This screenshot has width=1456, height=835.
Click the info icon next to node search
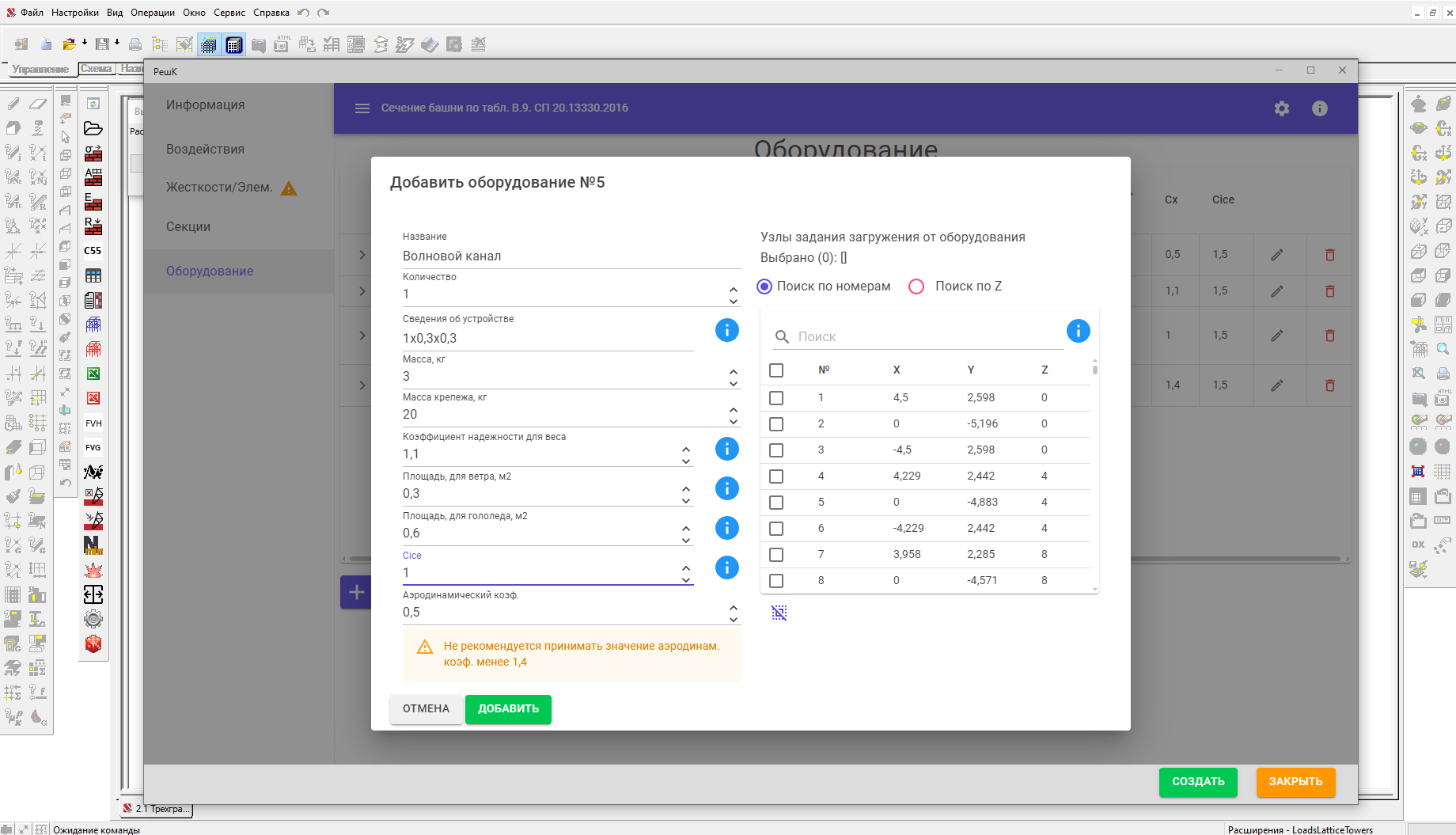point(1078,331)
